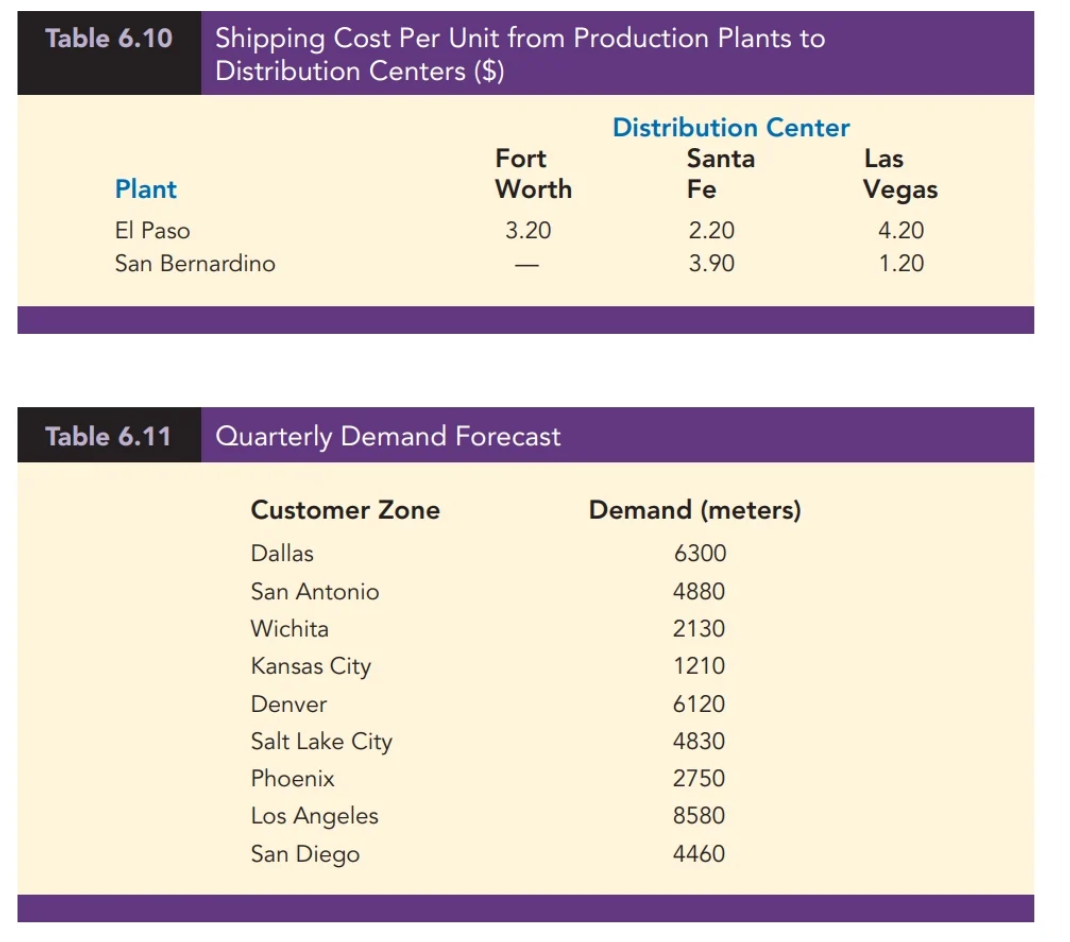Click the San Bernardino to Las Vegas cost 1.20

[x=900, y=264]
